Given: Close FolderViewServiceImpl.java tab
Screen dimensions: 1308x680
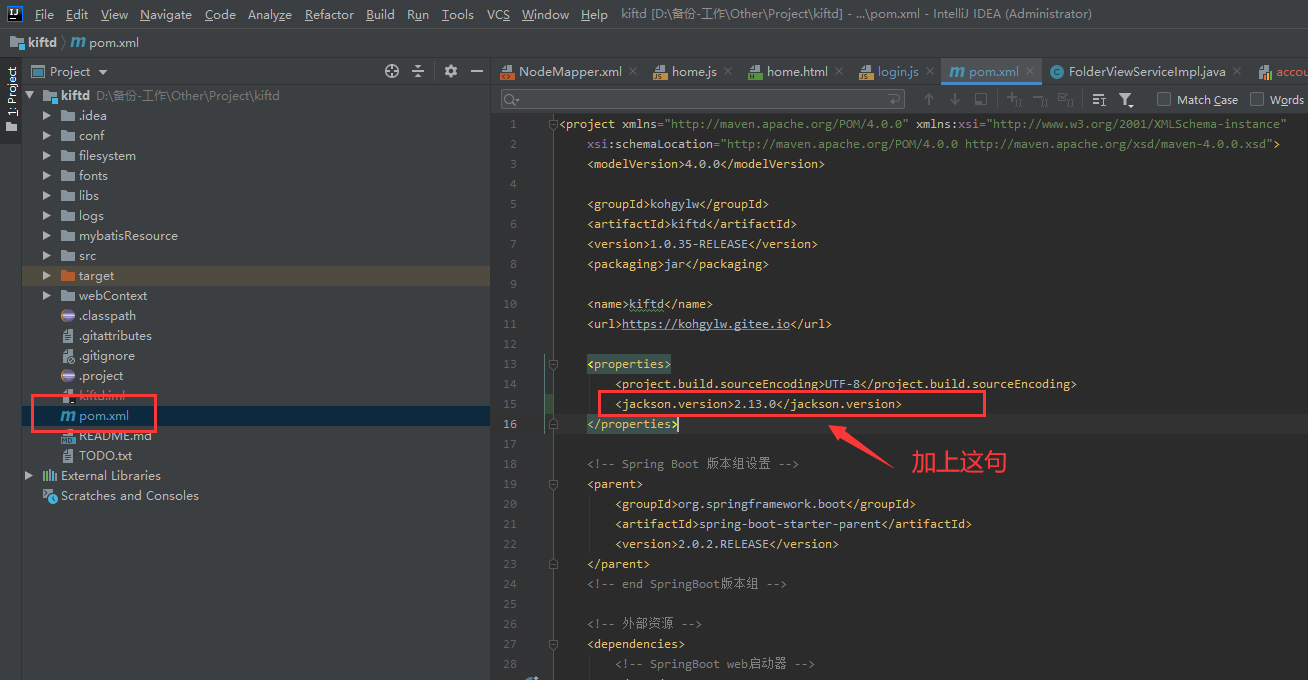Looking at the screenshot, I should tap(1237, 72).
